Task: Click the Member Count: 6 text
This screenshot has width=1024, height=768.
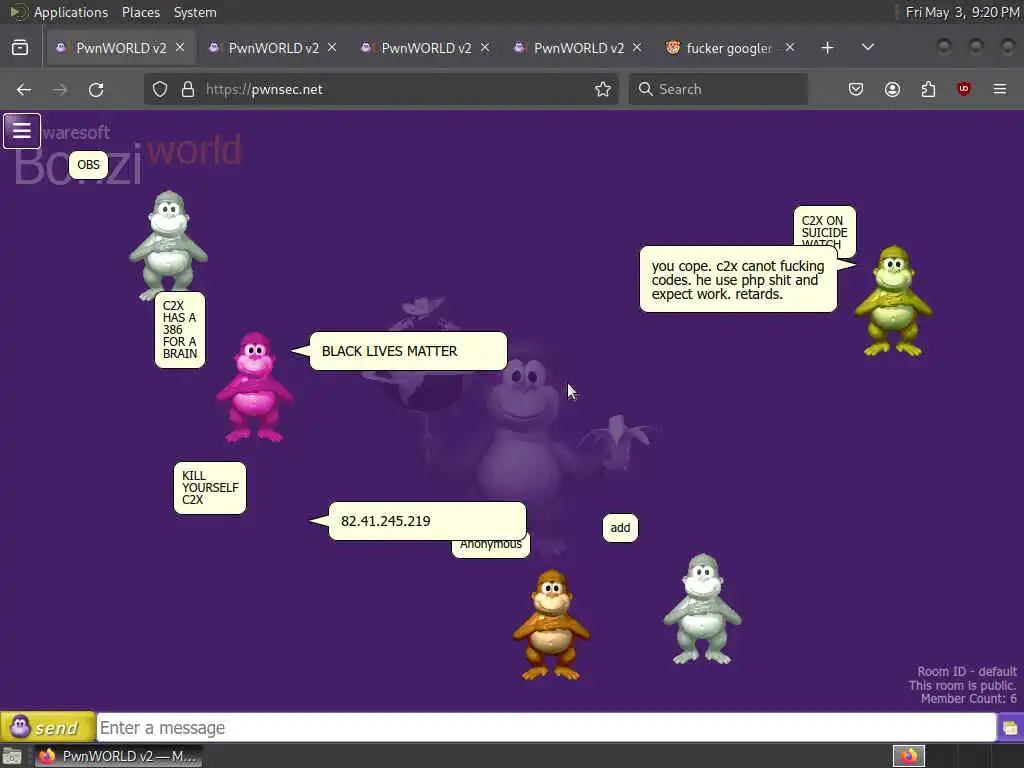Action: coord(968,699)
